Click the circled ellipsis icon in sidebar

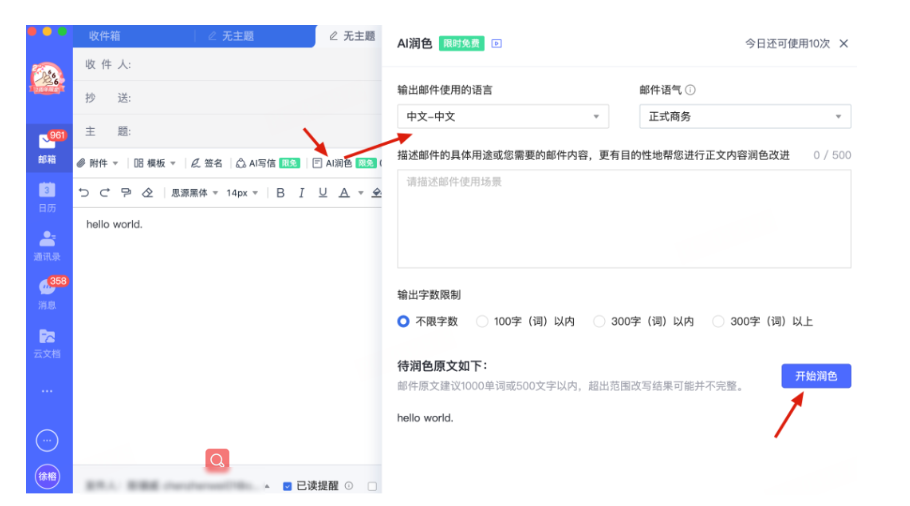click(x=47, y=440)
